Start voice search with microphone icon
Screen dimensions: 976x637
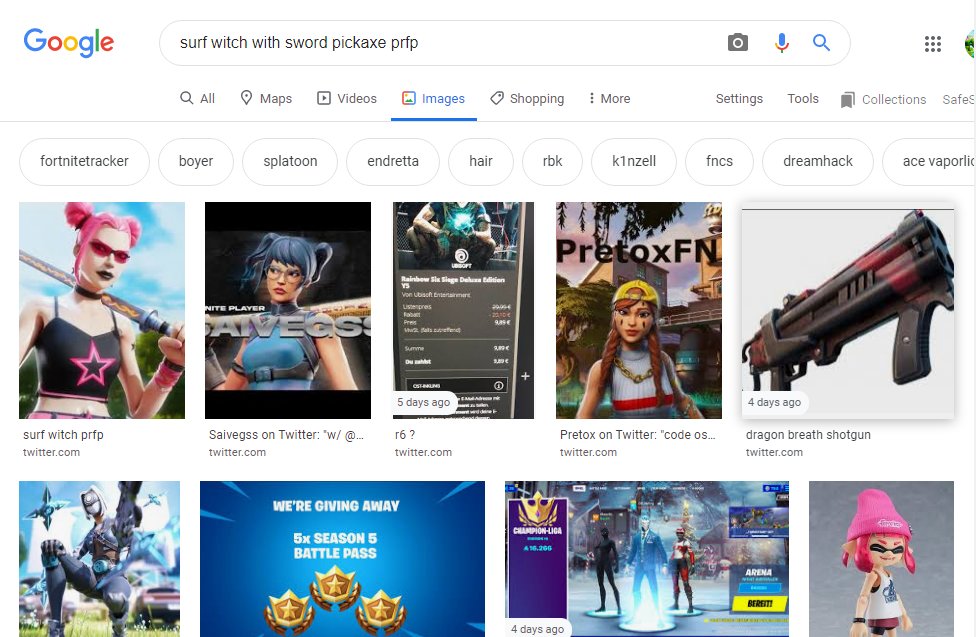pyautogui.click(x=782, y=43)
